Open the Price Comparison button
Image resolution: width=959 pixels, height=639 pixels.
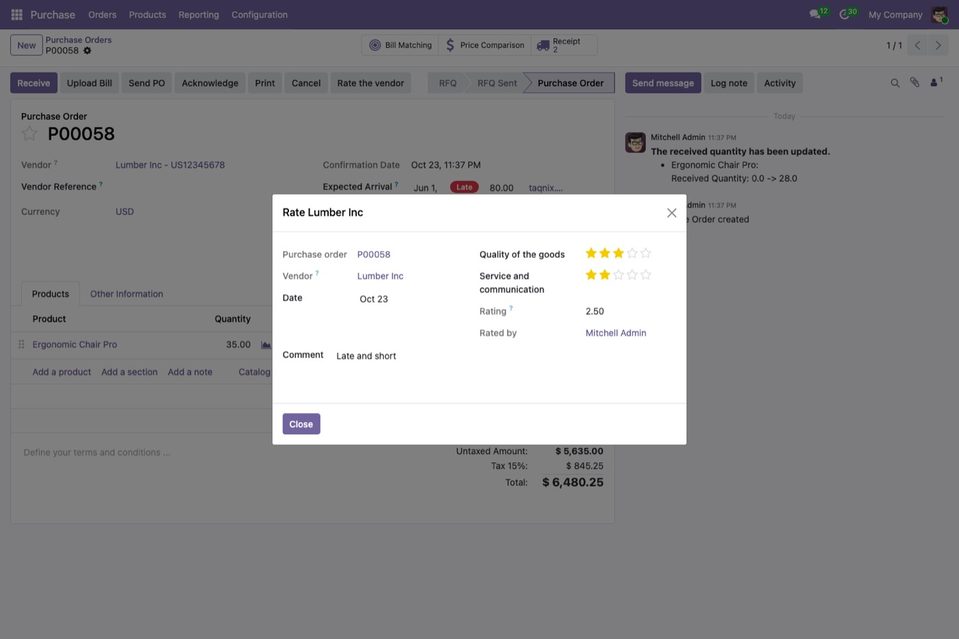tap(484, 45)
